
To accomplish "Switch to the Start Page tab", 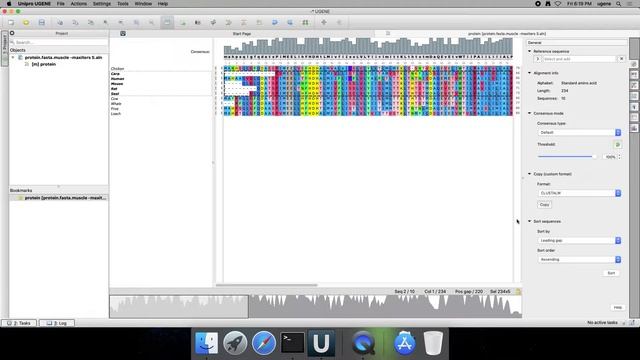I will (x=242, y=33).
